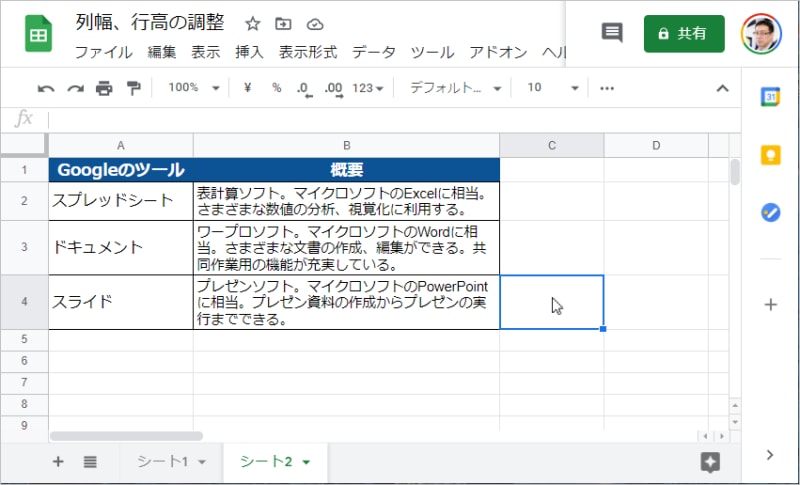Print the spreadsheet

coord(104,89)
